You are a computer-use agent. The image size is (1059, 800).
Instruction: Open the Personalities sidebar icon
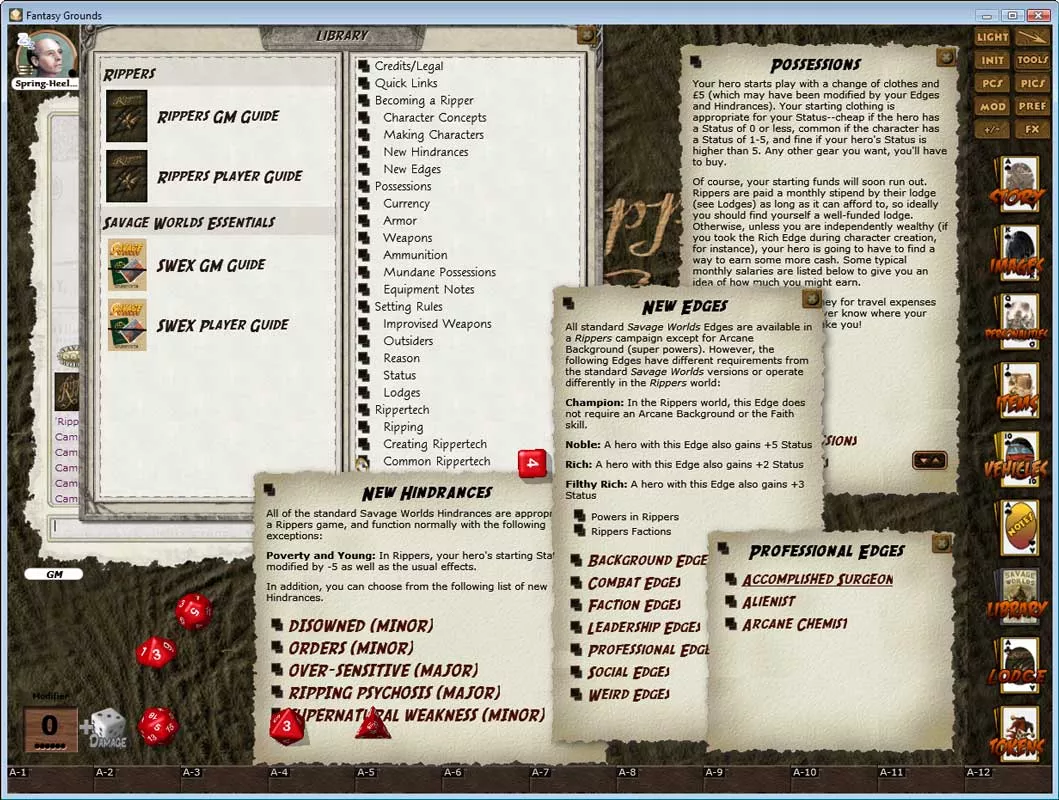[x=1018, y=322]
